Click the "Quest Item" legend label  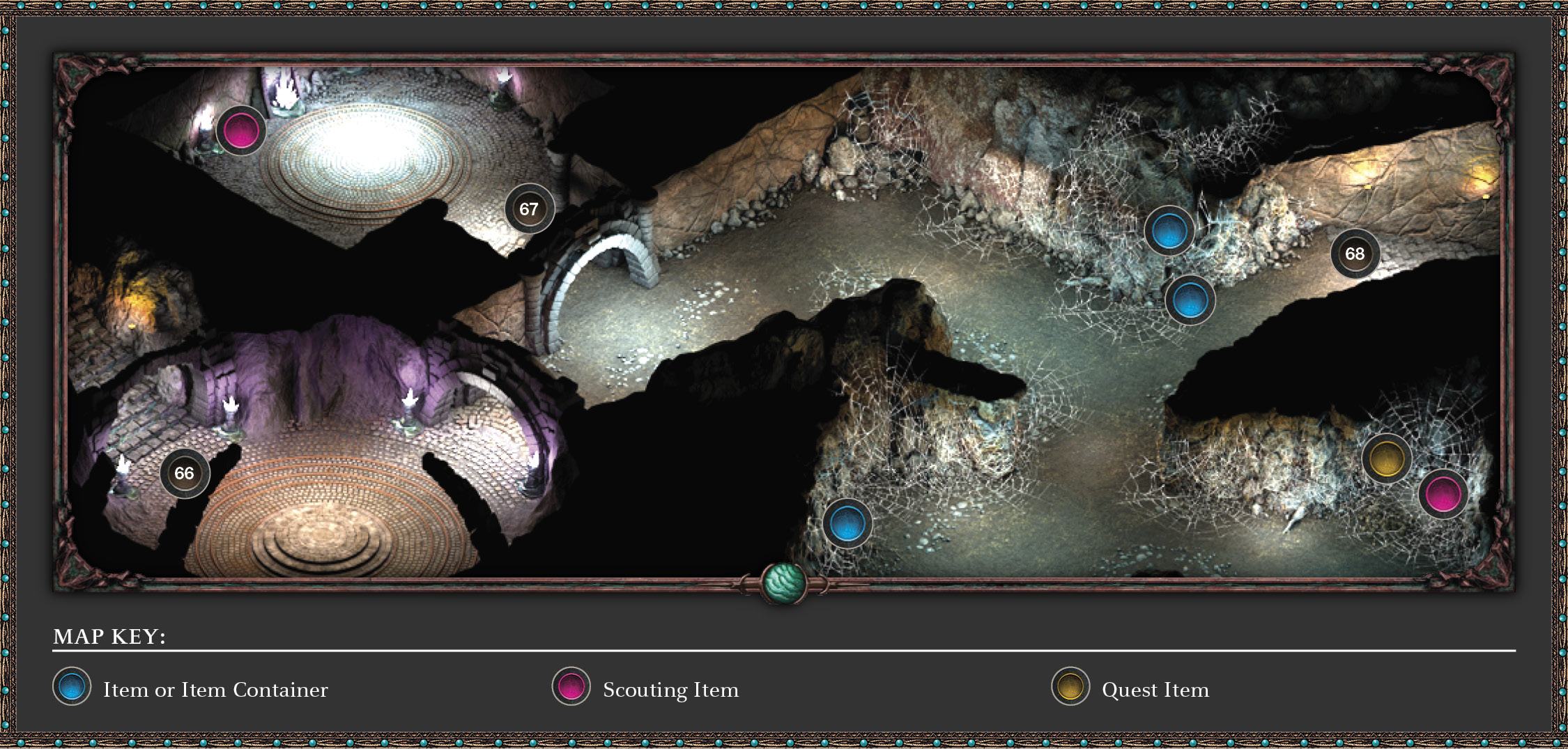[x=1155, y=690]
